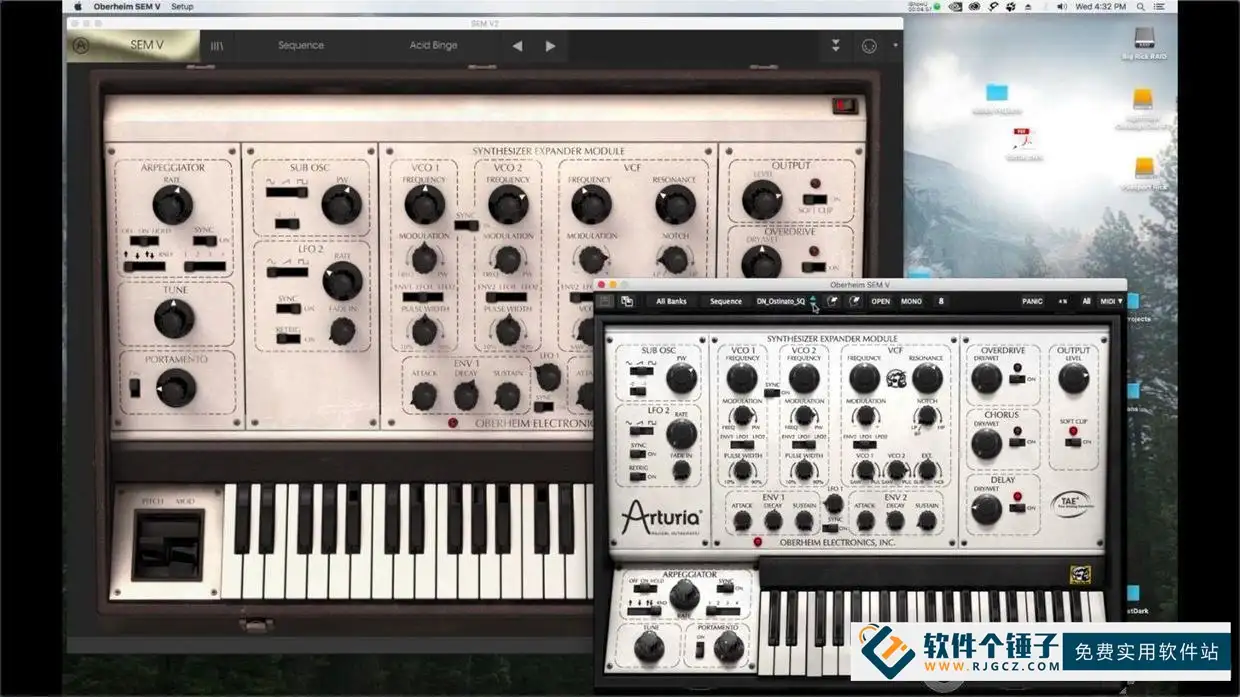Click the save-as preset icon in Oberheim SEM V
The height and width of the screenshot is (697, 1240).
click(x=627, y=301)
